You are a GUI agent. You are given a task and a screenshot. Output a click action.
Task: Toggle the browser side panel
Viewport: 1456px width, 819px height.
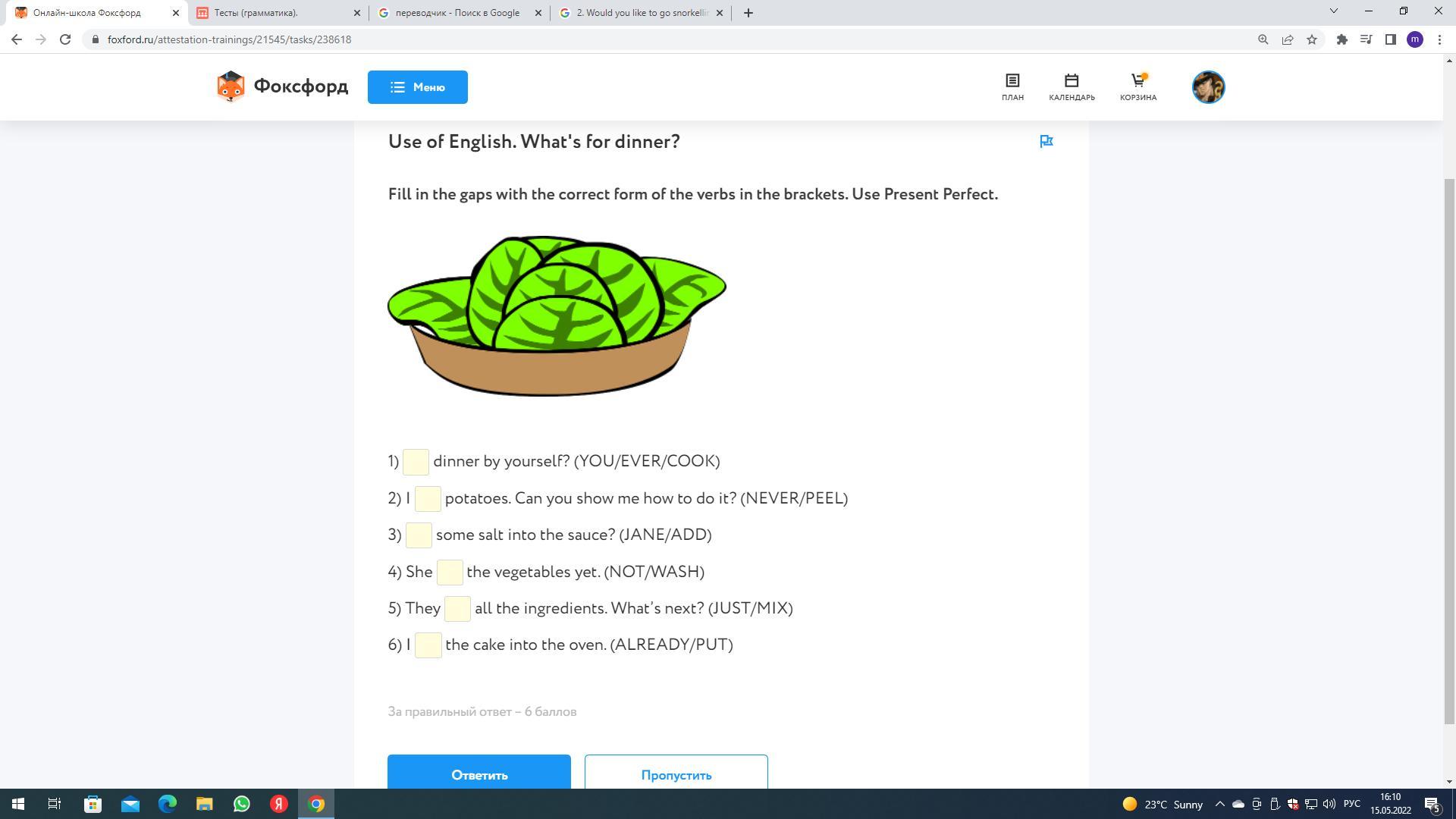1391,39
